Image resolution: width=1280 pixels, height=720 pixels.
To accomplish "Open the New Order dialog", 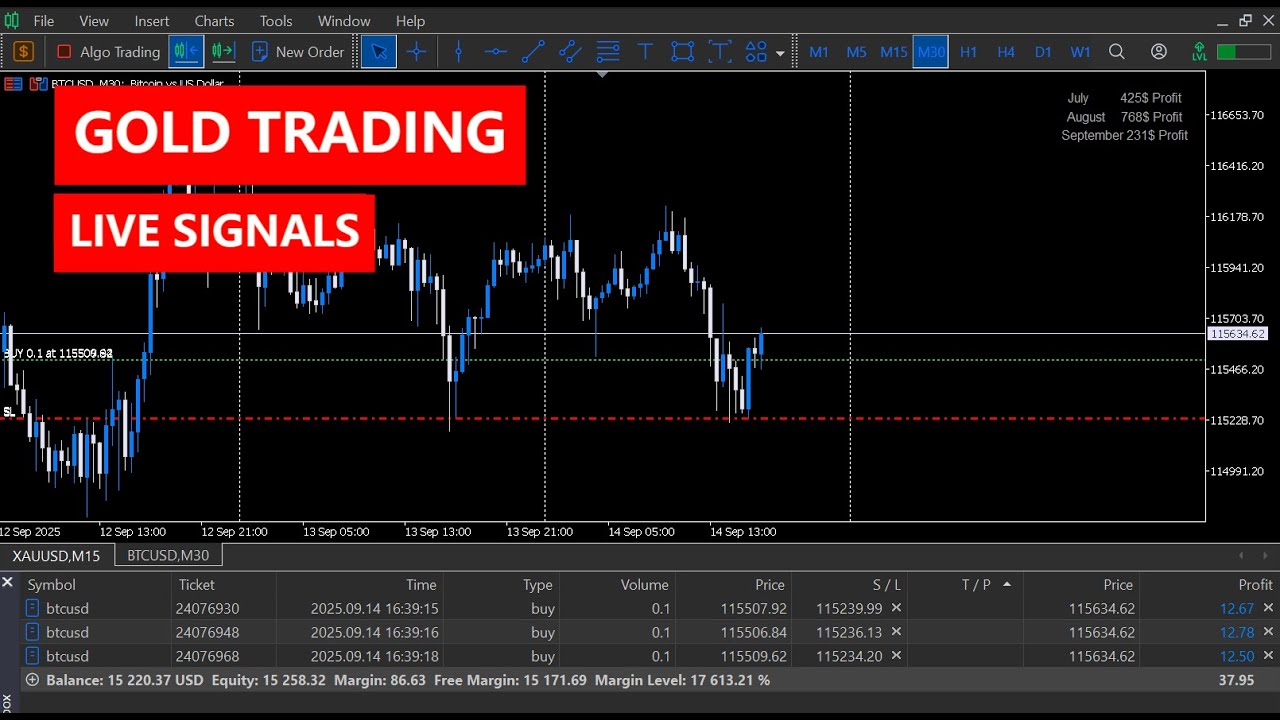I will point(298,51).
